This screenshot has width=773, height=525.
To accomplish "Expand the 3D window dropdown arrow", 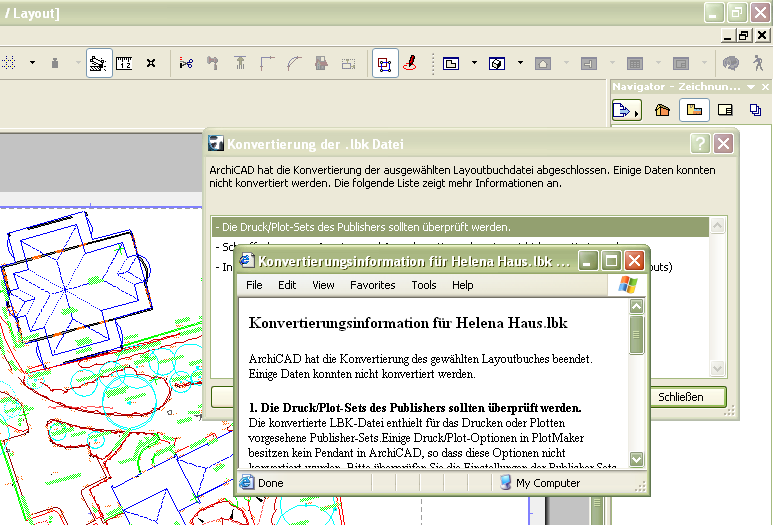I will tap(520, 63).
